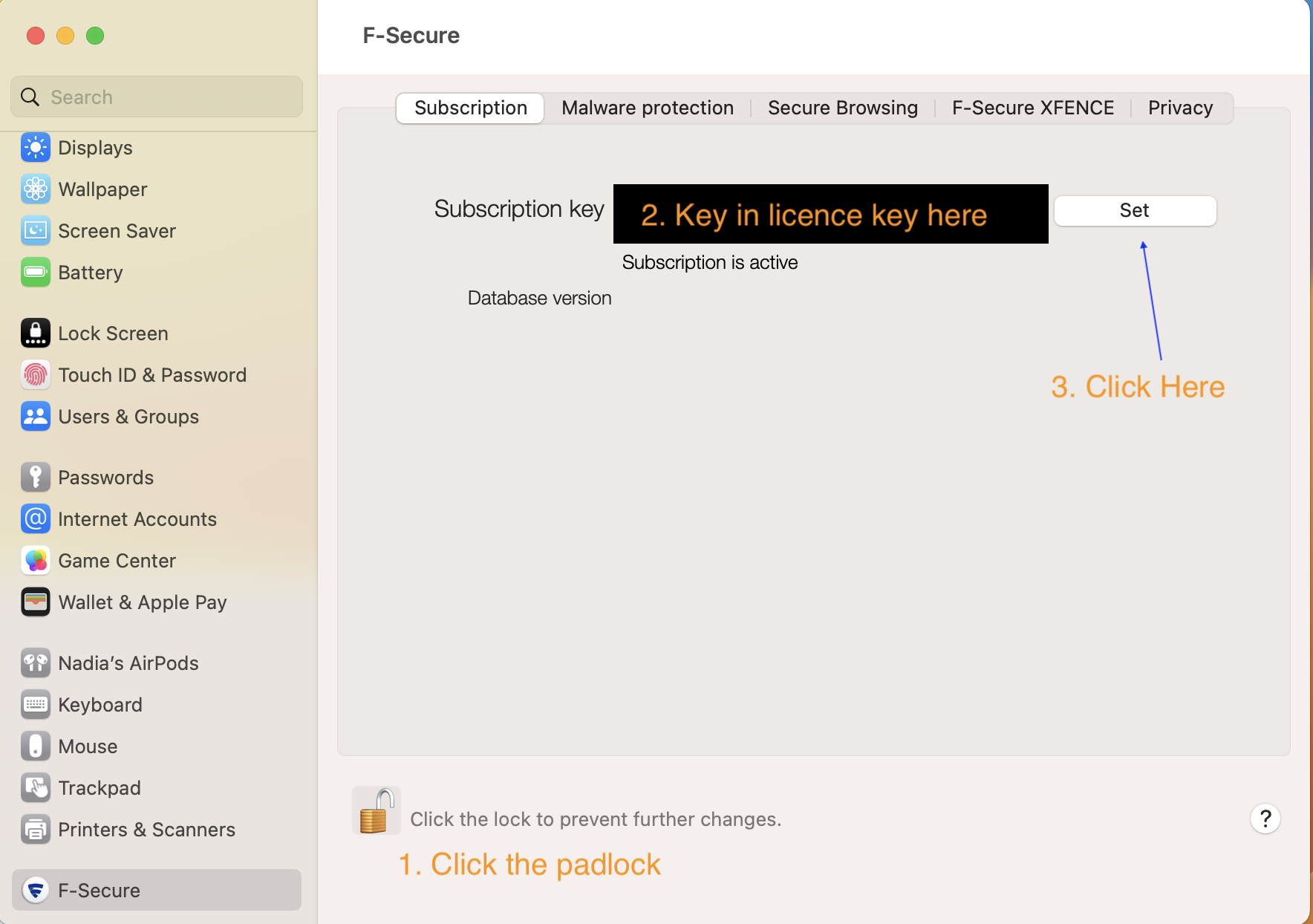1313x924 pixels.
Task: Choose Screen Saver label in sidebar
Action: point(117,231)
